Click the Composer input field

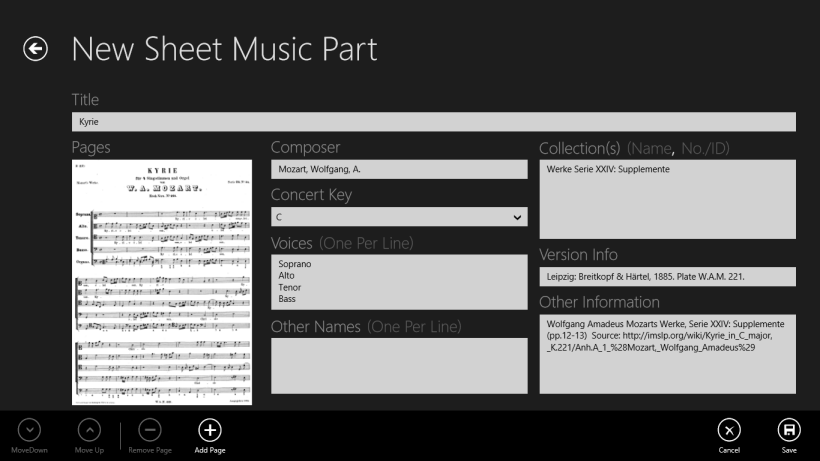coord(399,169)
